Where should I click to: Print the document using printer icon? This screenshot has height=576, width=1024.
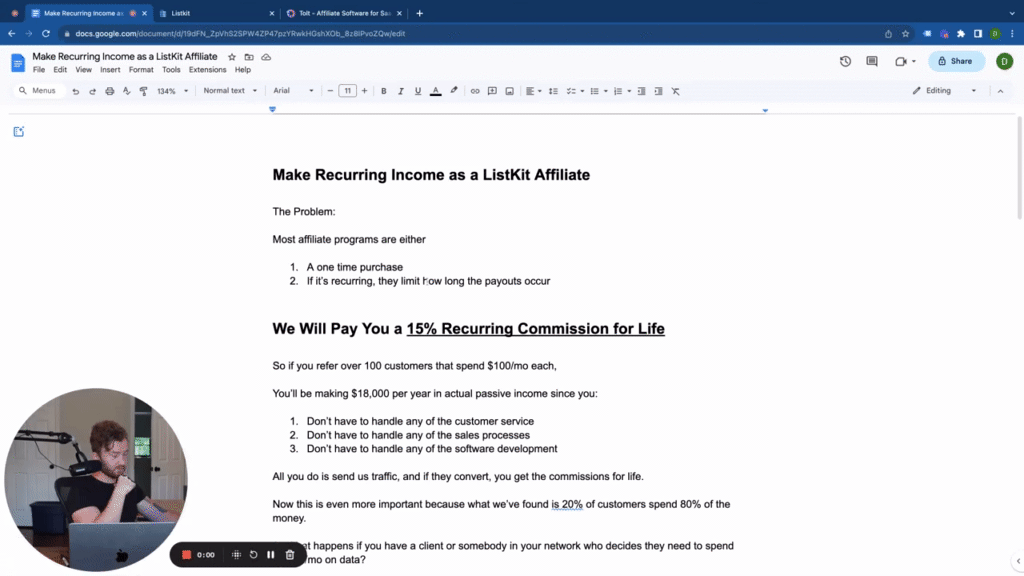110,91
